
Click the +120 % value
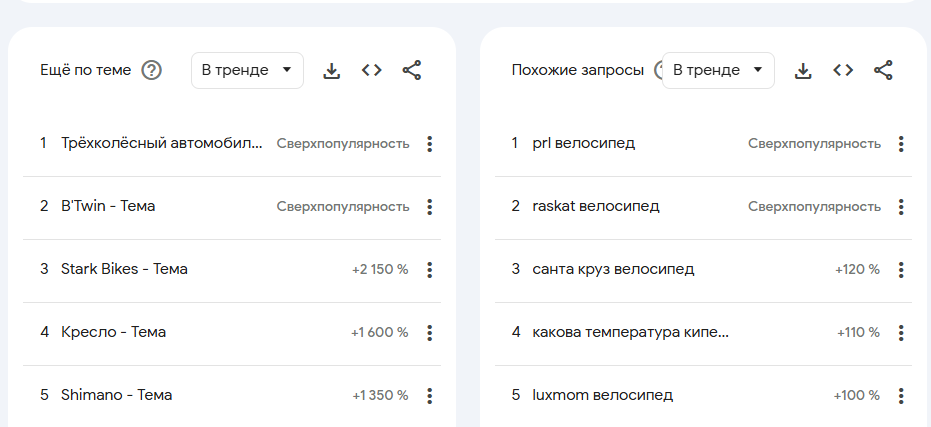coord(857,270)
